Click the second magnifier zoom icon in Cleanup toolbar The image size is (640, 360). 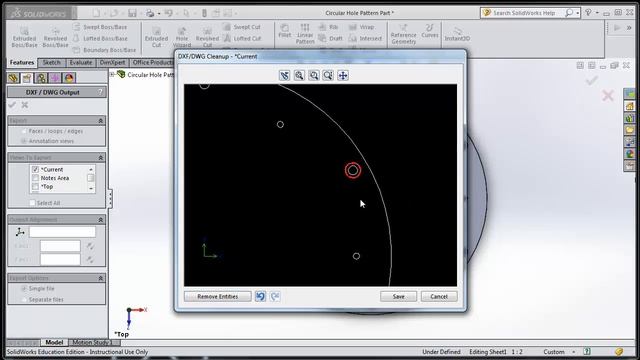[314, 76]
